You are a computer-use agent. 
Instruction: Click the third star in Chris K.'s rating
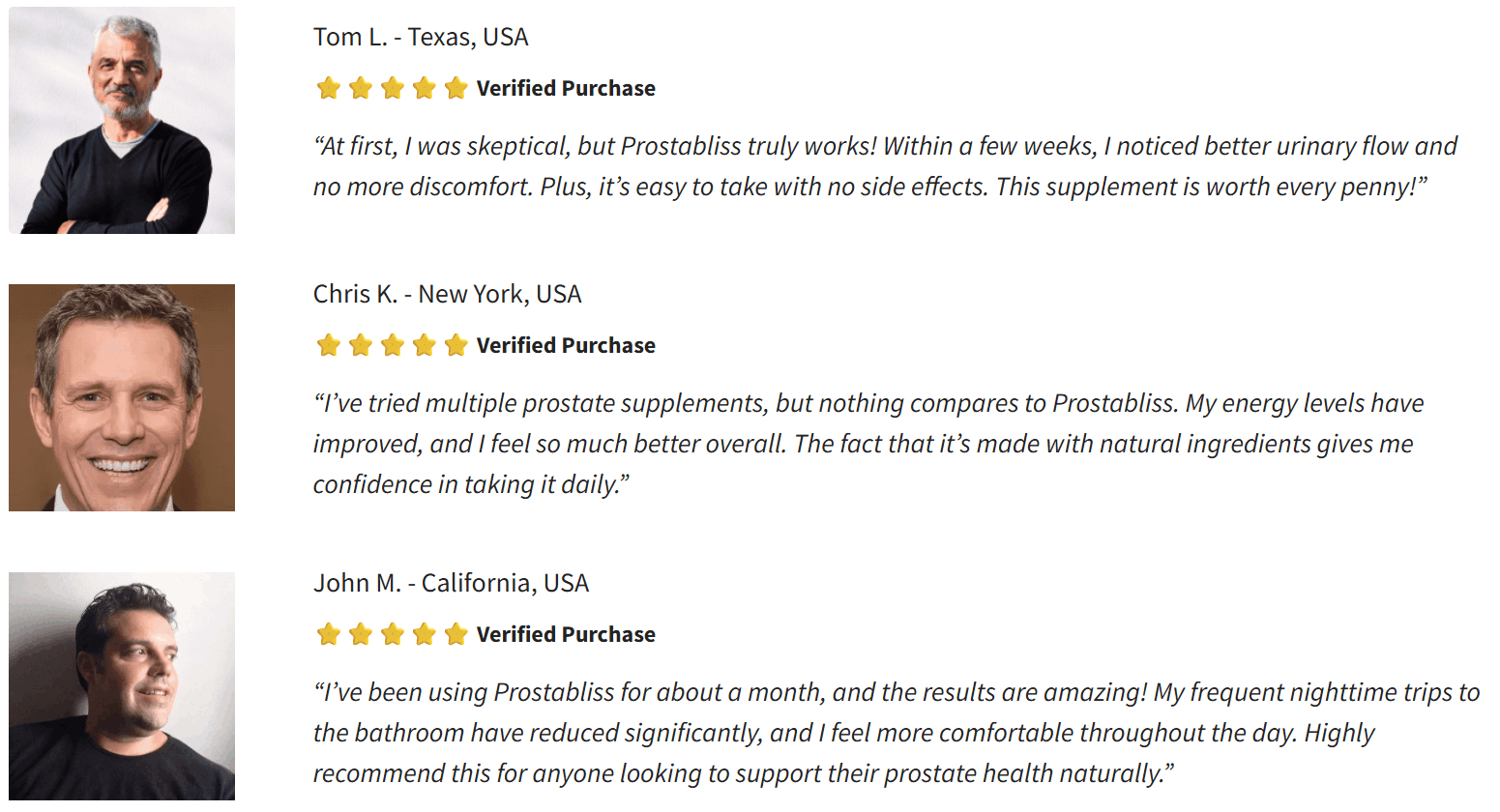393,345
